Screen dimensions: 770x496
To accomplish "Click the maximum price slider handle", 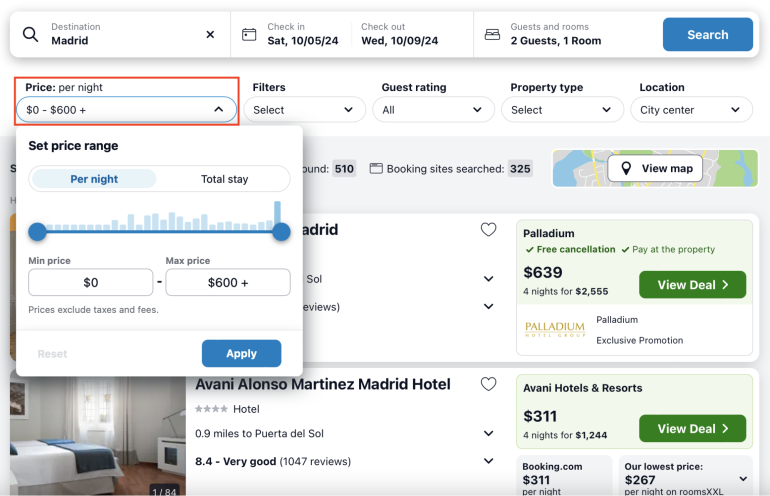I will [281, 232].
